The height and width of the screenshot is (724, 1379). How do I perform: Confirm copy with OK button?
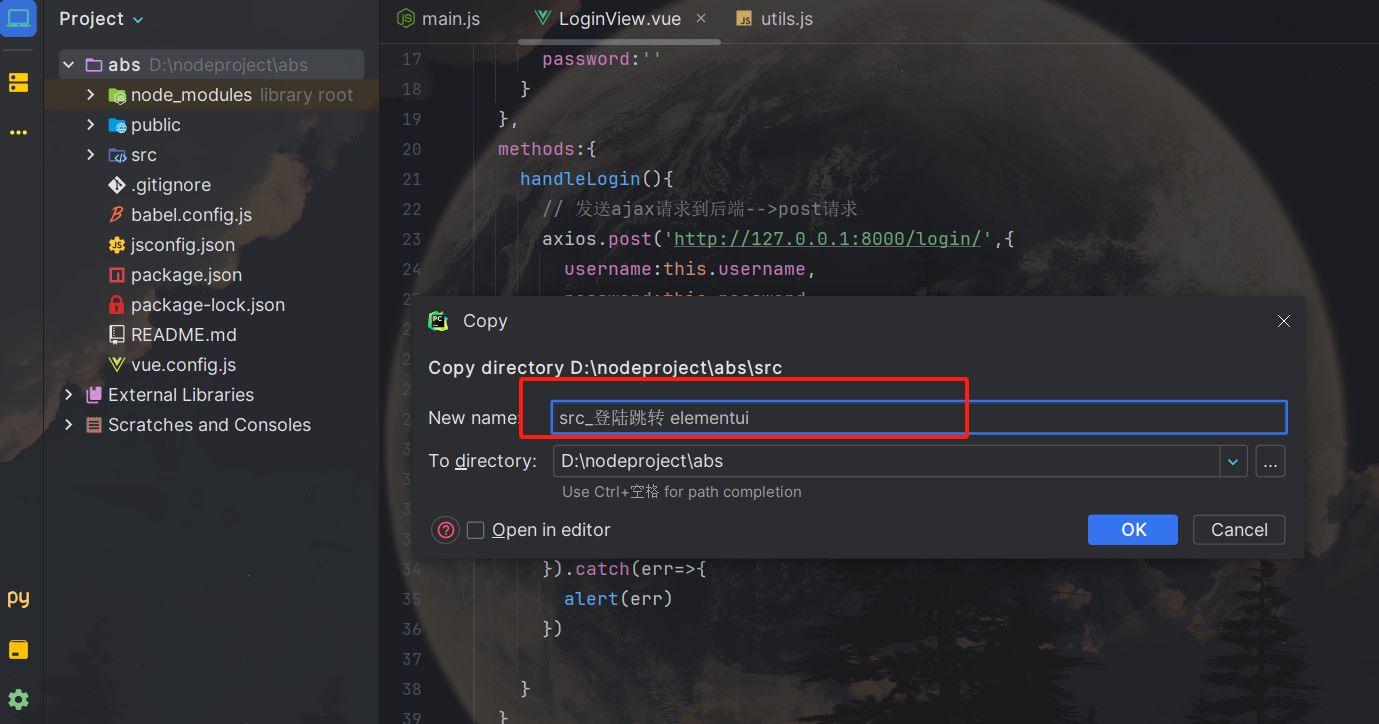[x=1133, y=530]
